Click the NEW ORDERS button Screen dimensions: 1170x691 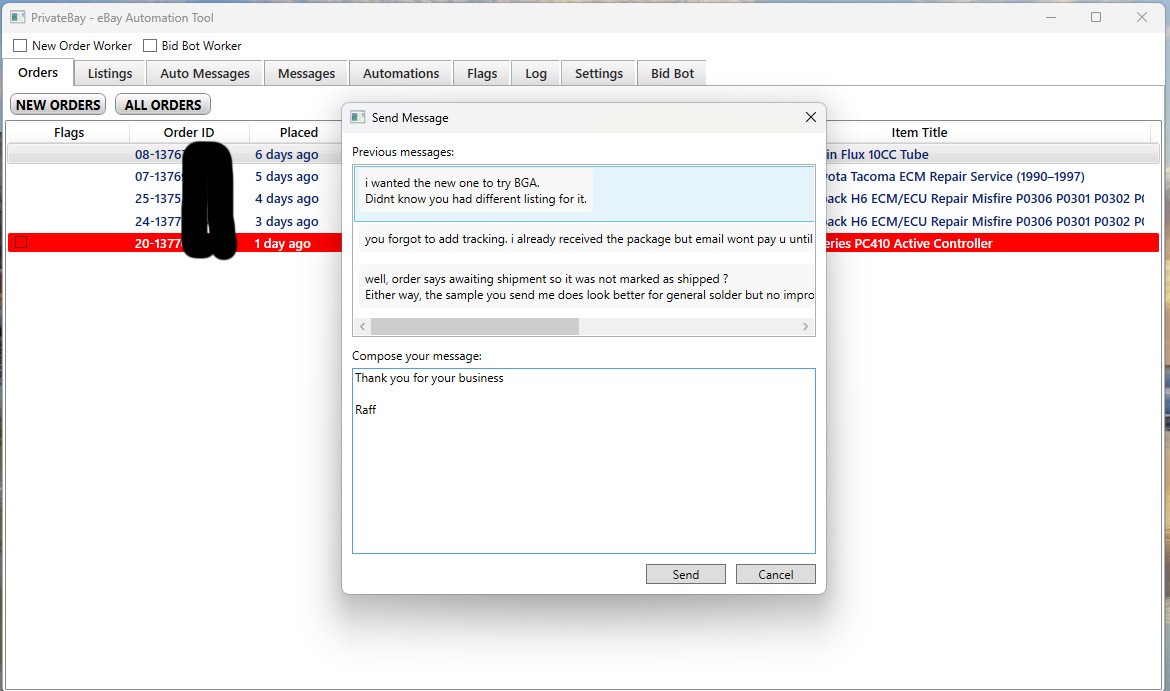(57, 104)
